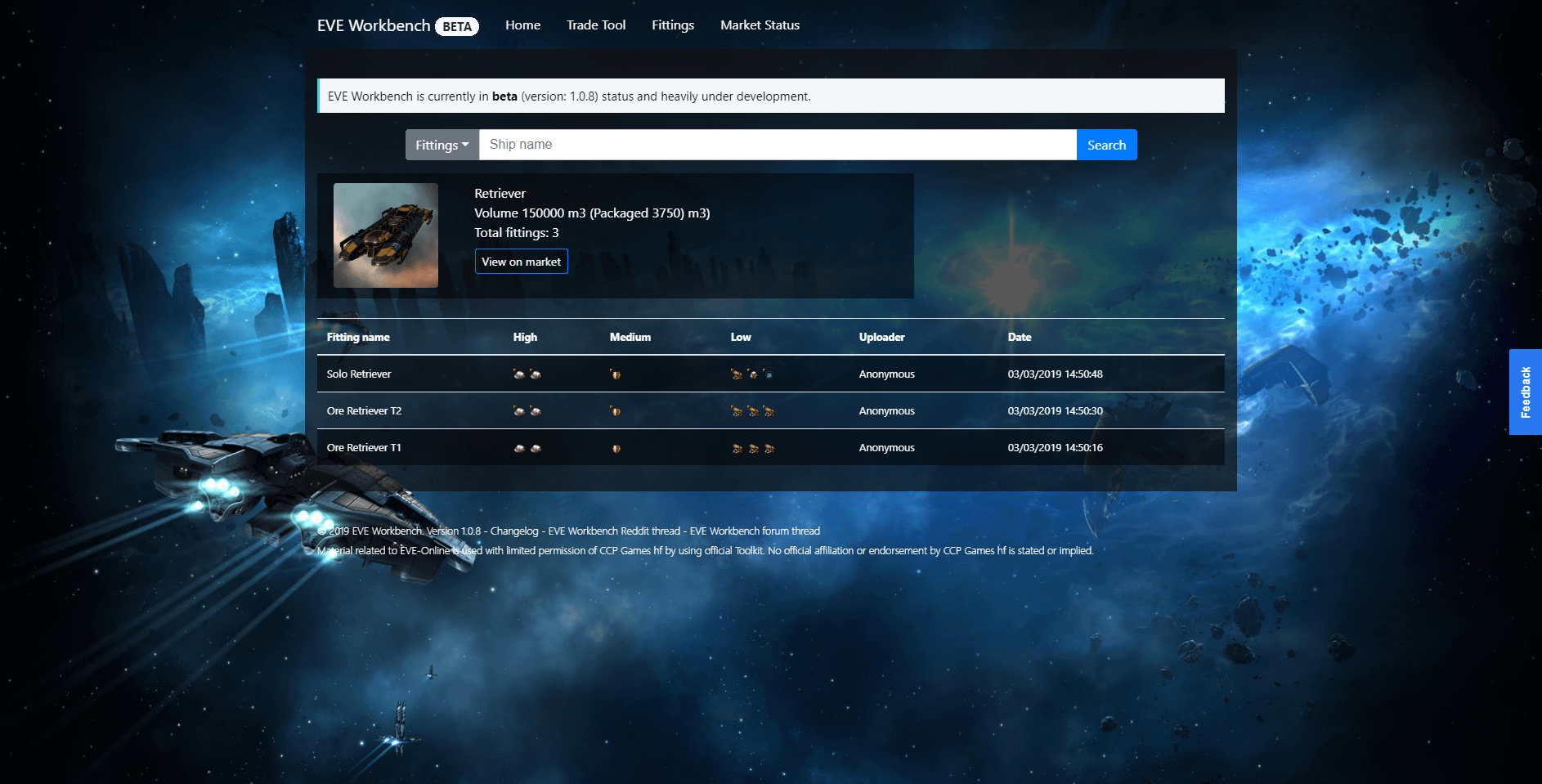Click medium-slot shield icon in Ore Retriever T1 row
The image size is (1542, 784).
pos(616,448)
